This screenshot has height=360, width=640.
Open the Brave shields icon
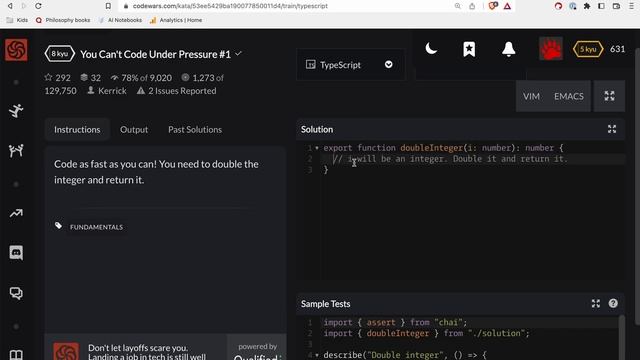[493, 6]
